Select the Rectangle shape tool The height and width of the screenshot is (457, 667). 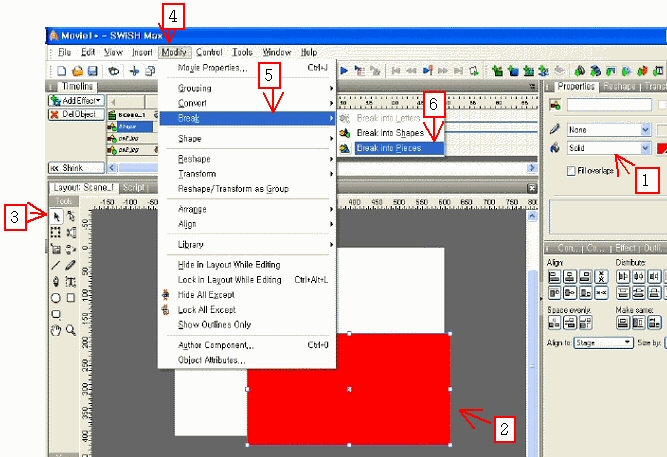click(71, 298)
